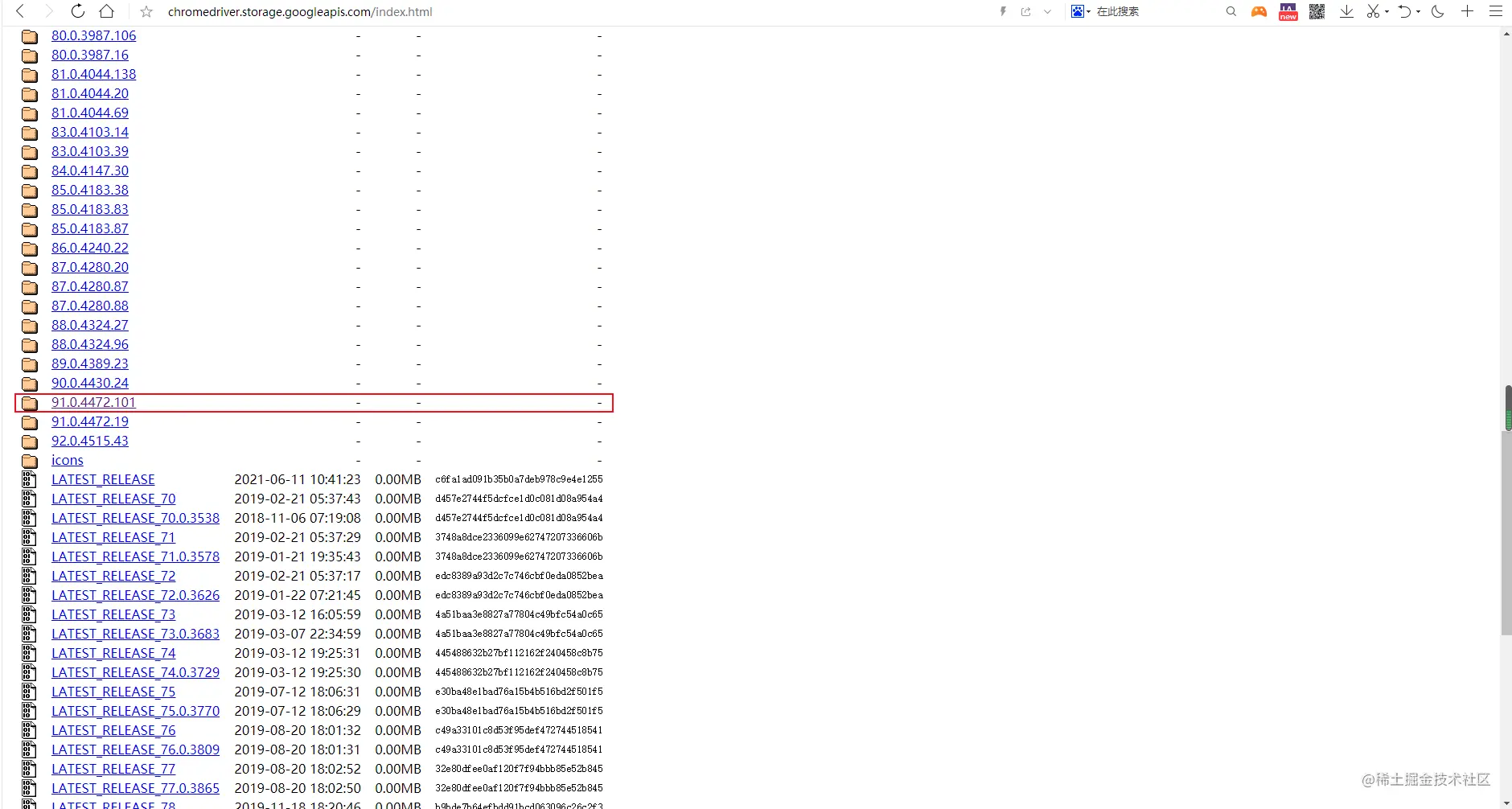Open the orange game controller icon

point(1259,11)
